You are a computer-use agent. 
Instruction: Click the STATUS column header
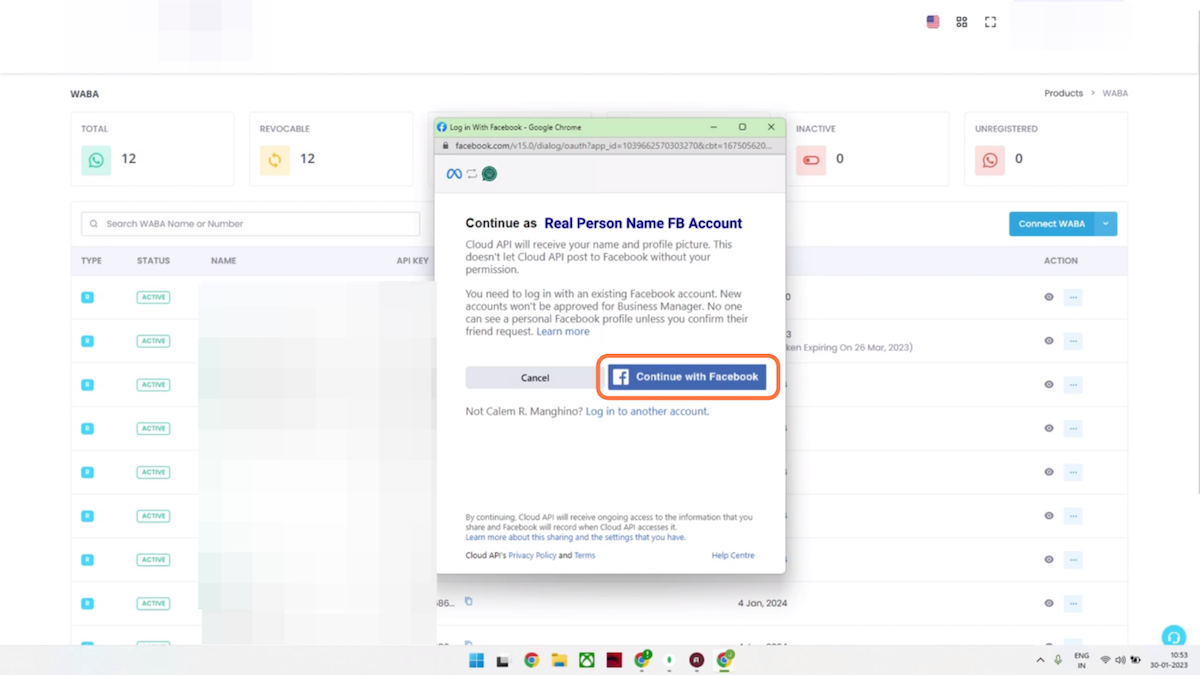point(153,261)
